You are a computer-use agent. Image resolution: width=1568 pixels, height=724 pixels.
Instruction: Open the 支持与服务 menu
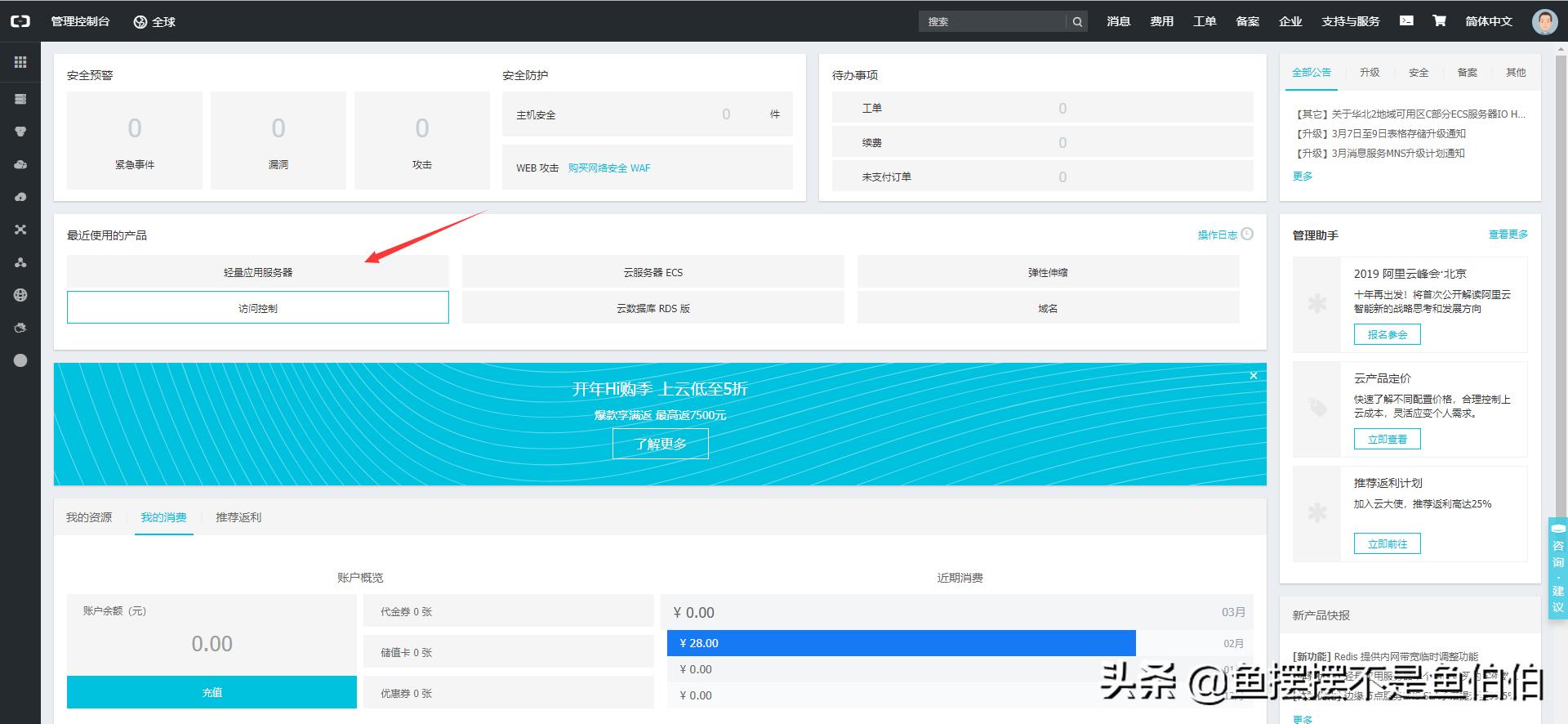[1351, 21]
